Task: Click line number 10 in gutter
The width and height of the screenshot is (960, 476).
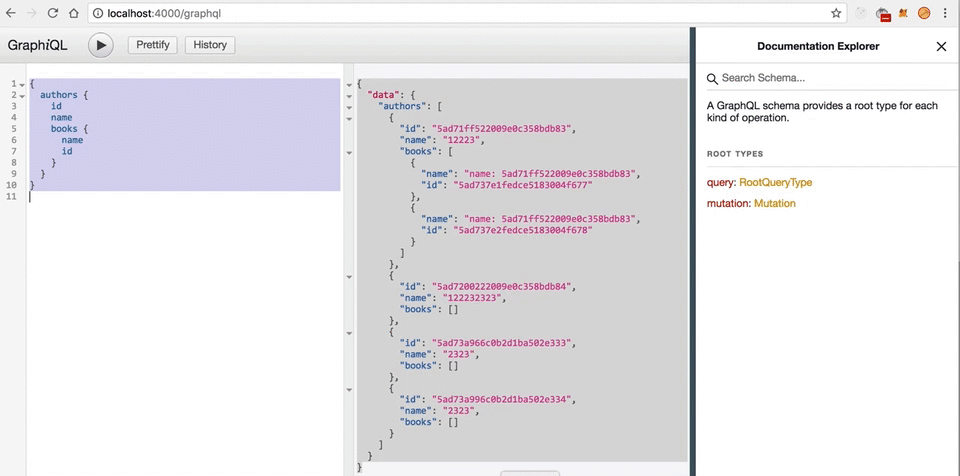Action: (10, 185)
